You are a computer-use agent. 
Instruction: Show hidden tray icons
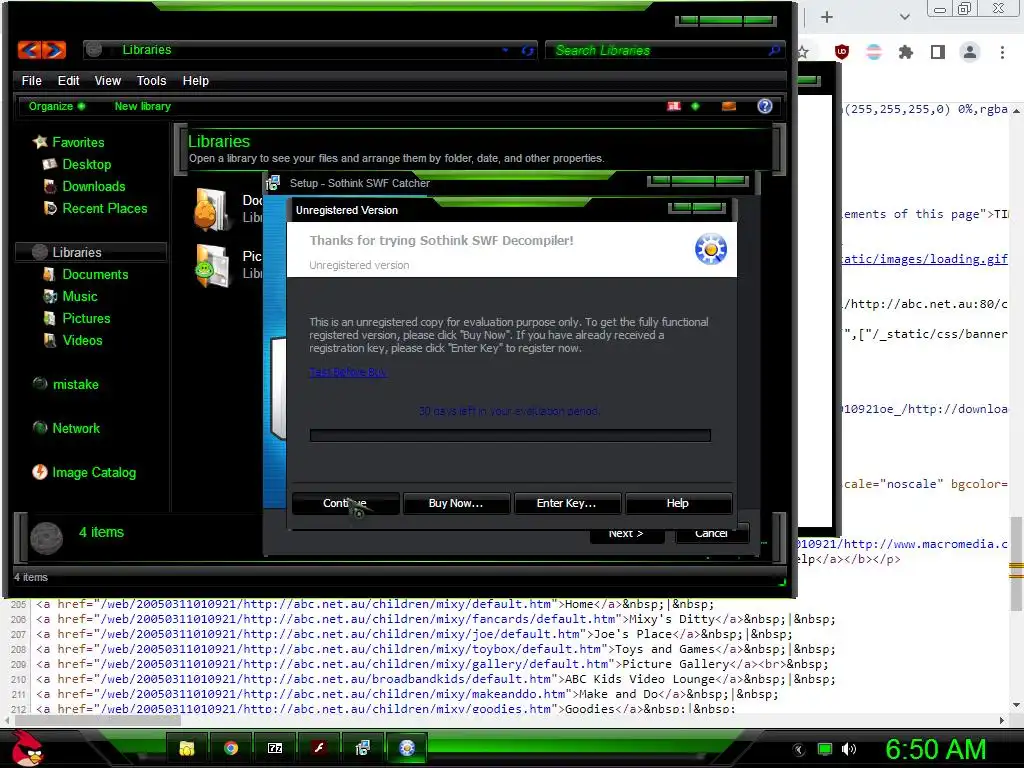[799, 749]
